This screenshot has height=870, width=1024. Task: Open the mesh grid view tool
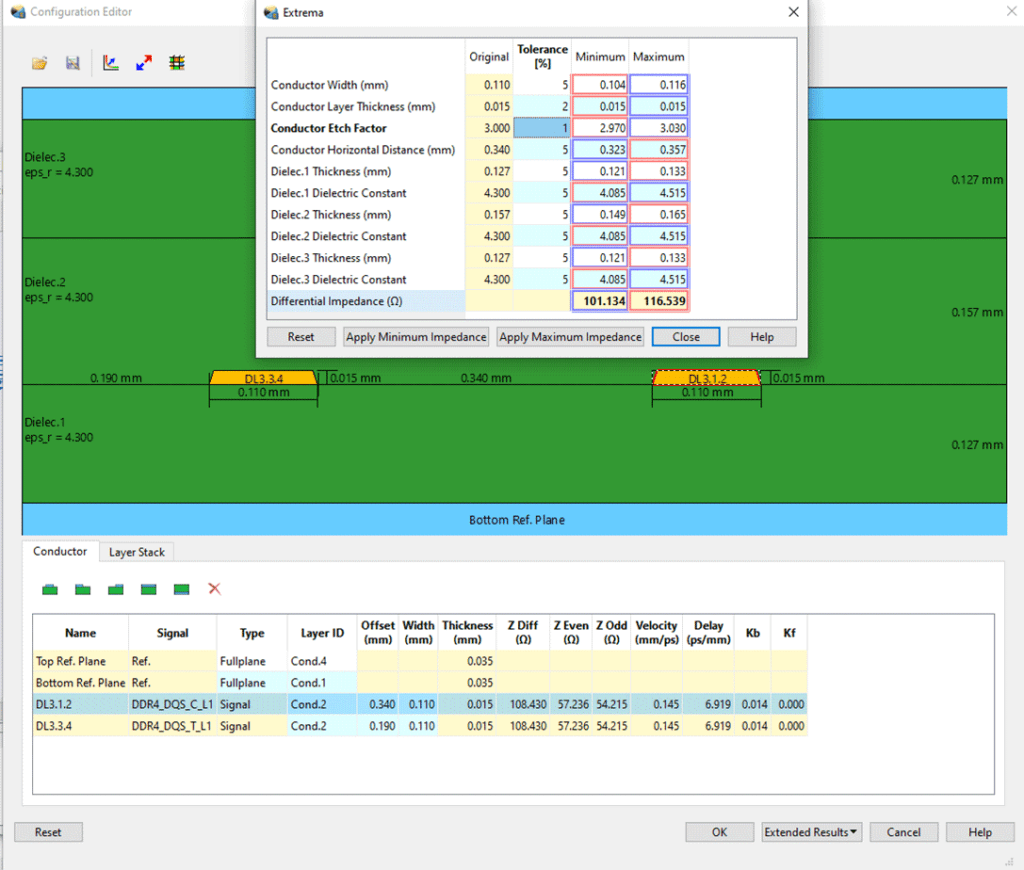coord(176,62)
